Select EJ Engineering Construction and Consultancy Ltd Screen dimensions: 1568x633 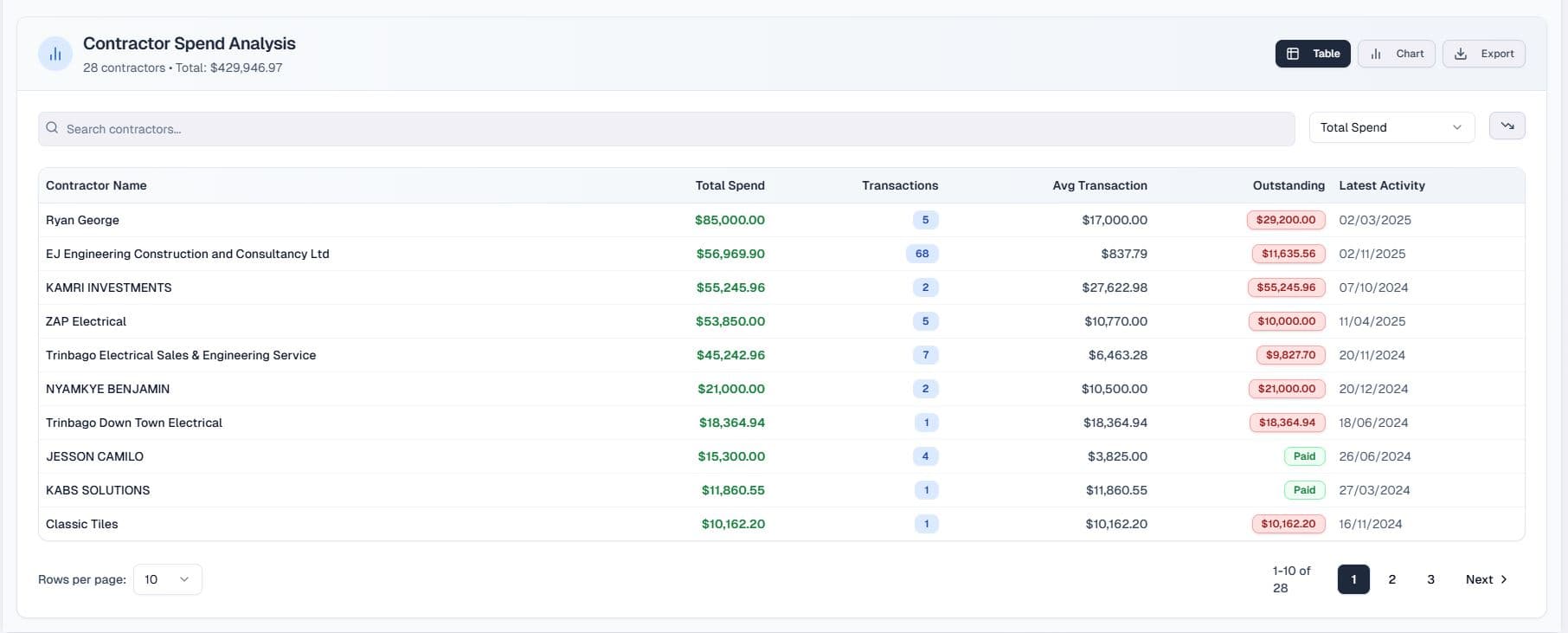[x=187, y=254]
